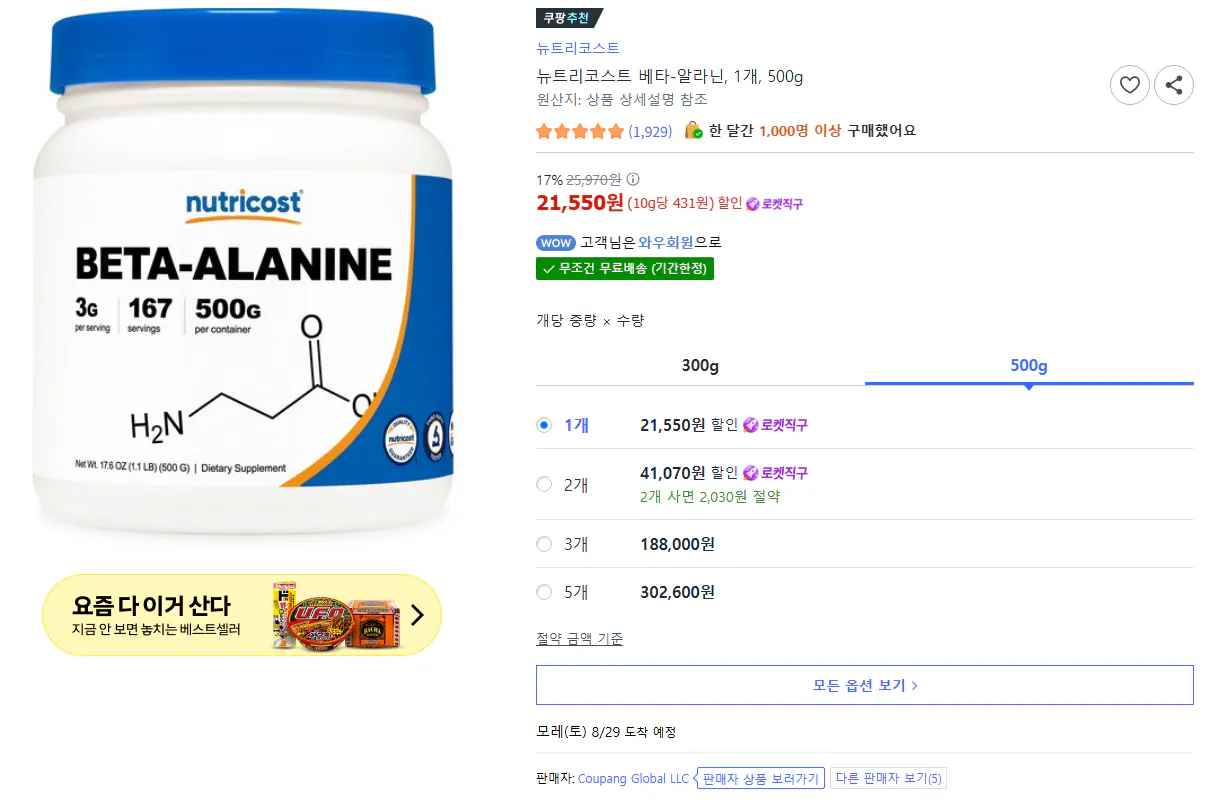This screenshot has width=1212, height=802.
Task: Open the share icon button
Action: [x=1174, y=85]
